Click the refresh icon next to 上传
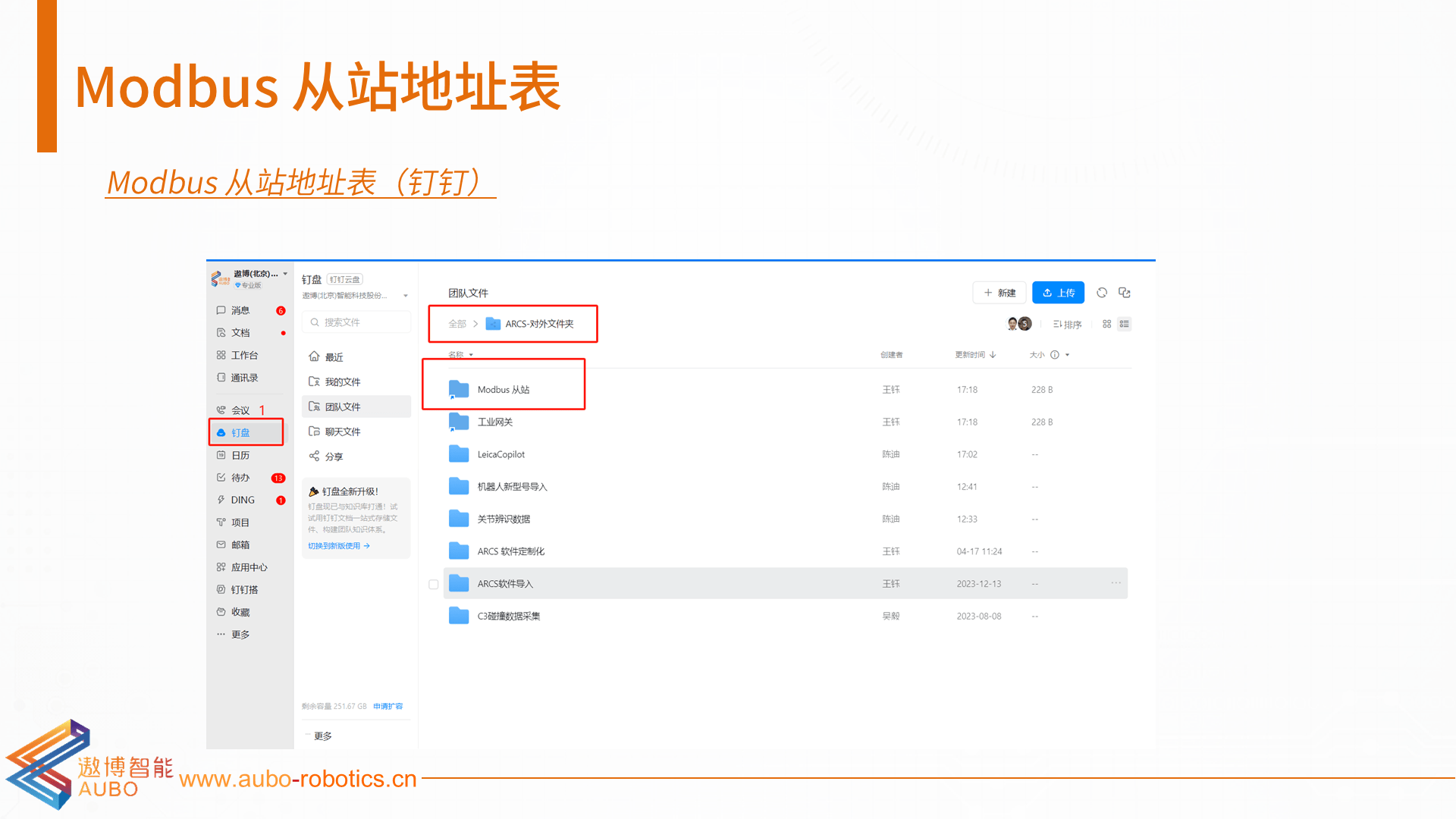The width and height of the screenshot is (1456, 819). click(1102, 293)
